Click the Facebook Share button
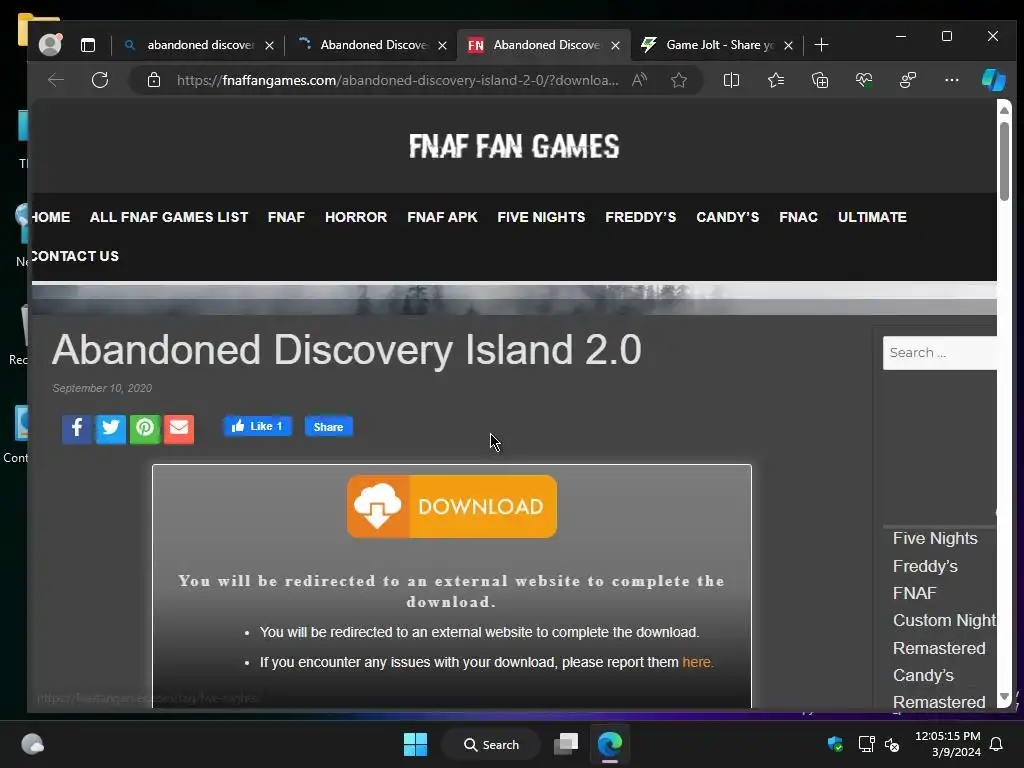Image resolution: width=1024 pixels, height=768 pixels. tap(328, 426)
